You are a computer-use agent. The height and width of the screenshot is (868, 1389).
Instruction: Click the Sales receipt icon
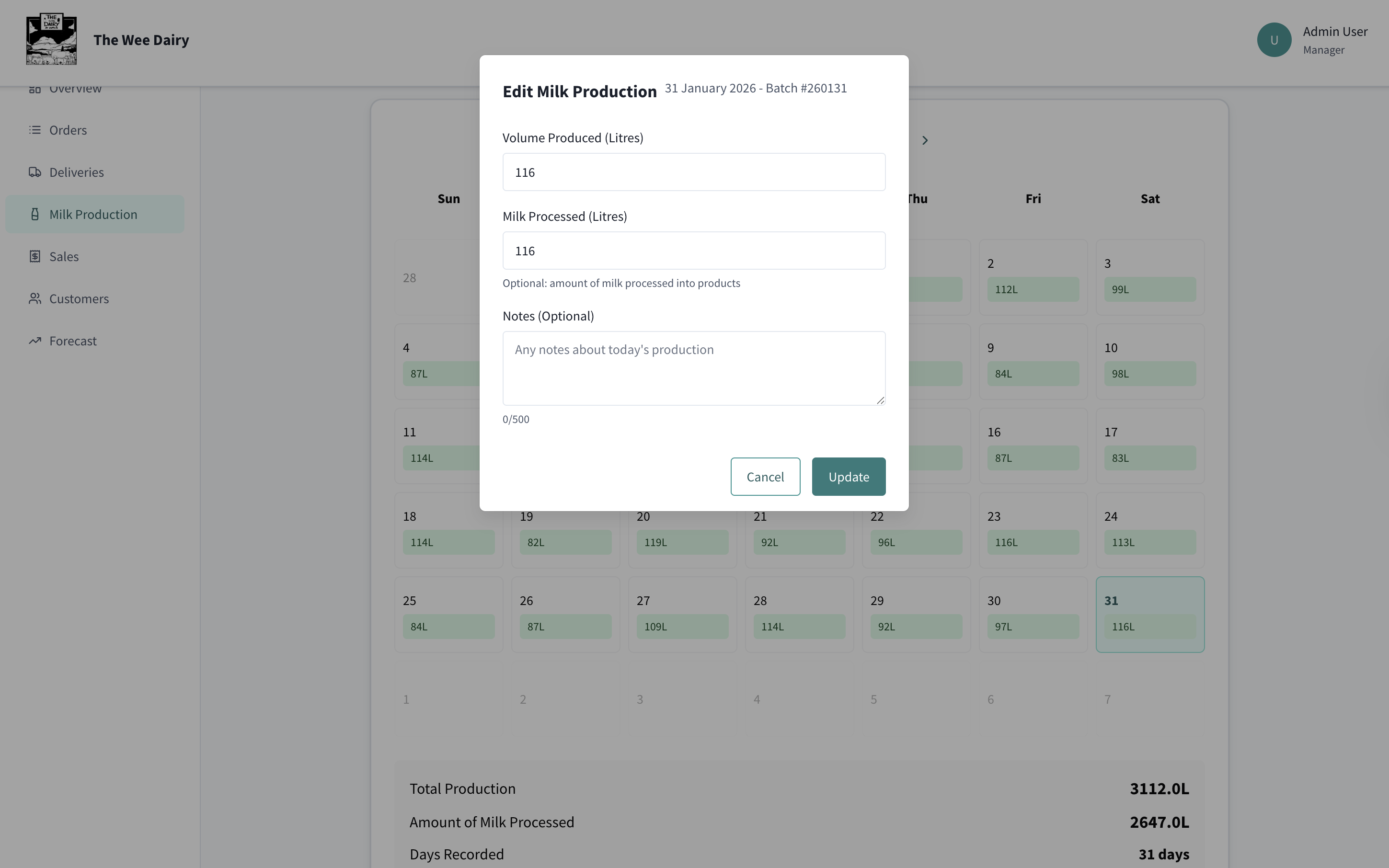pyautogui.click(x=34, y=257)
